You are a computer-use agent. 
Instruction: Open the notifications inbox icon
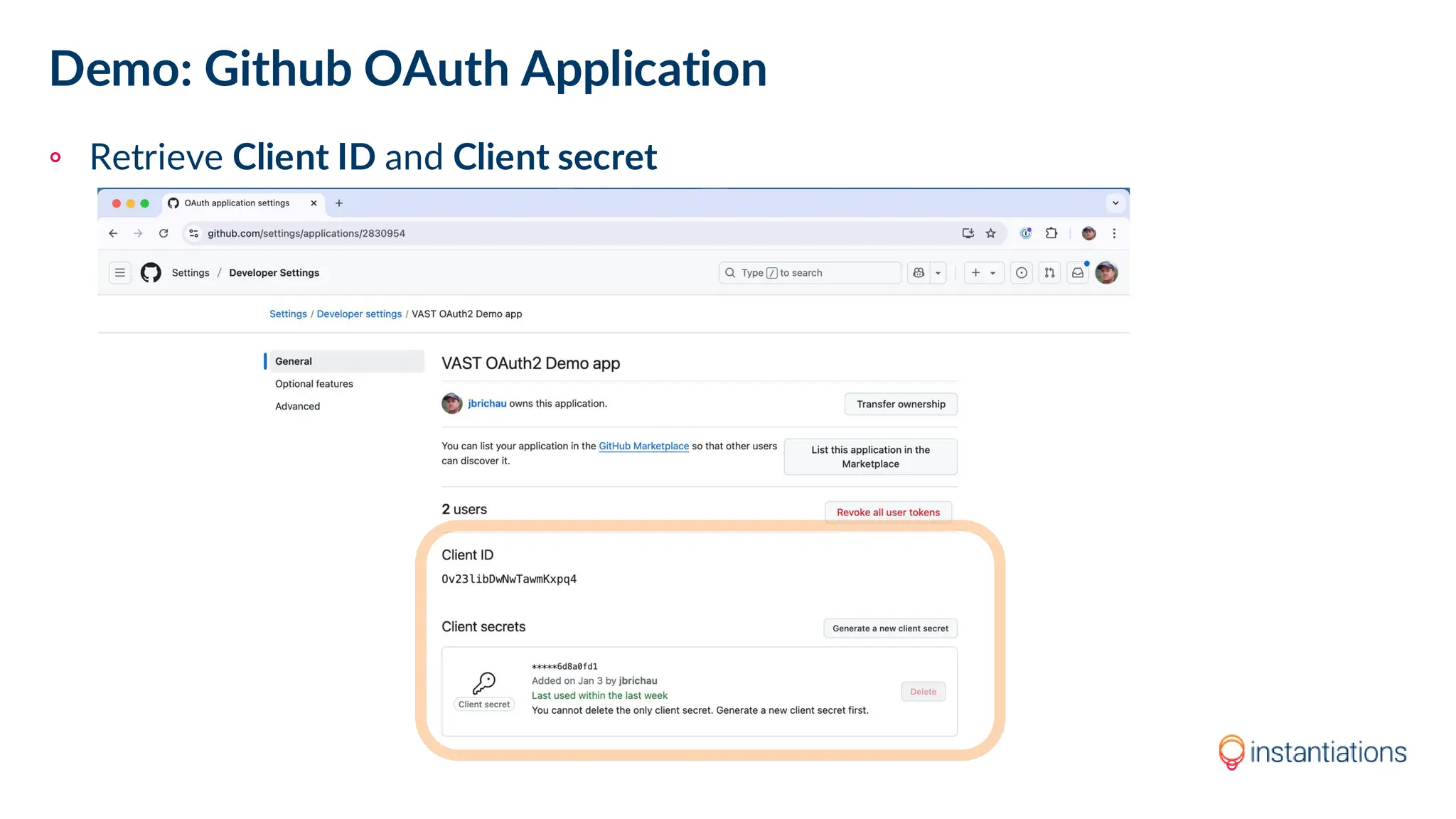tap(1078, 273)
